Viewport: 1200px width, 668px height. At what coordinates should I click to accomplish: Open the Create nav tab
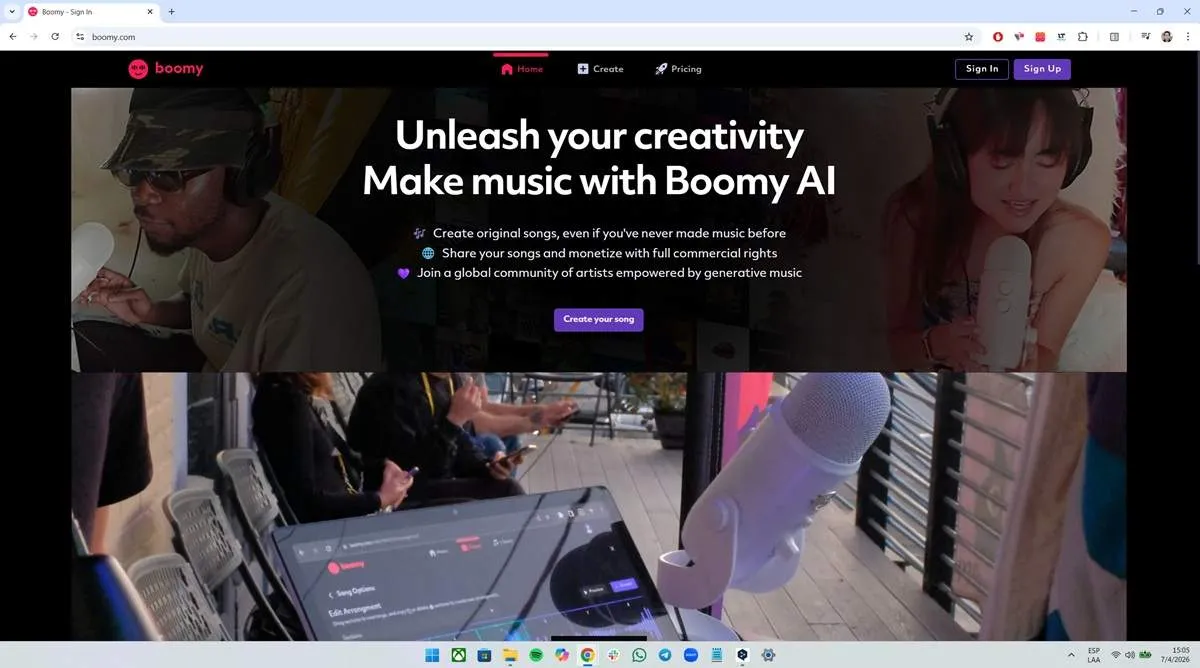[x=600, y=69]
